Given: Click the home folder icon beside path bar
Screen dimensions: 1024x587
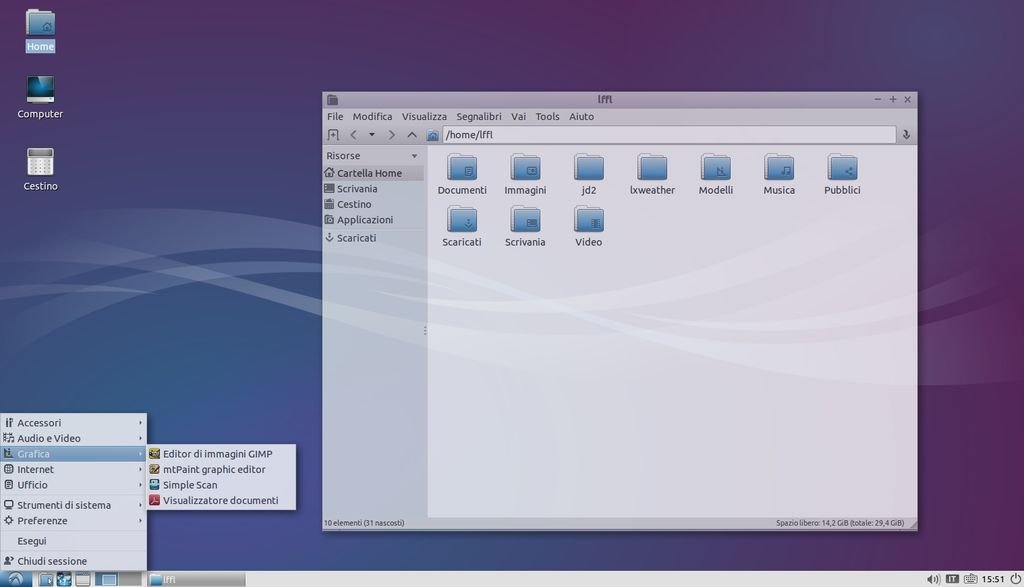Looking at the screenshot, I should 433,135.
